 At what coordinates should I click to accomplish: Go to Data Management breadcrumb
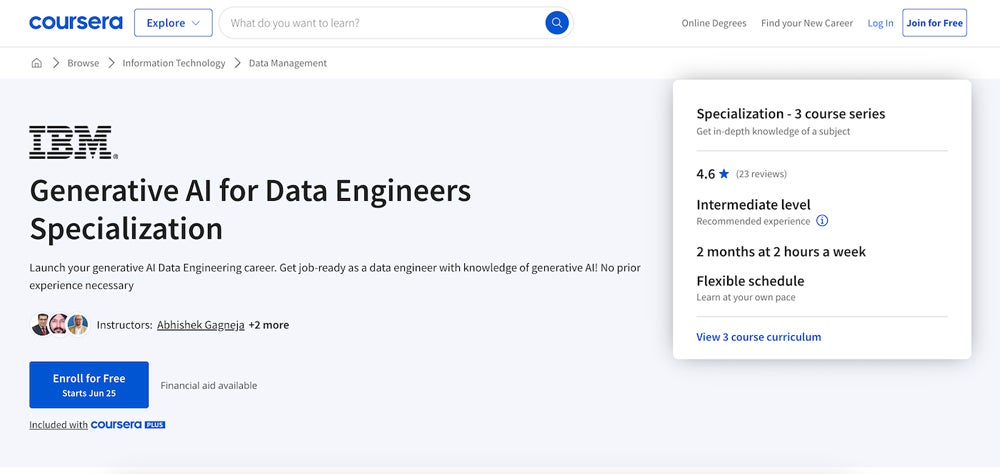coord(288,63)
